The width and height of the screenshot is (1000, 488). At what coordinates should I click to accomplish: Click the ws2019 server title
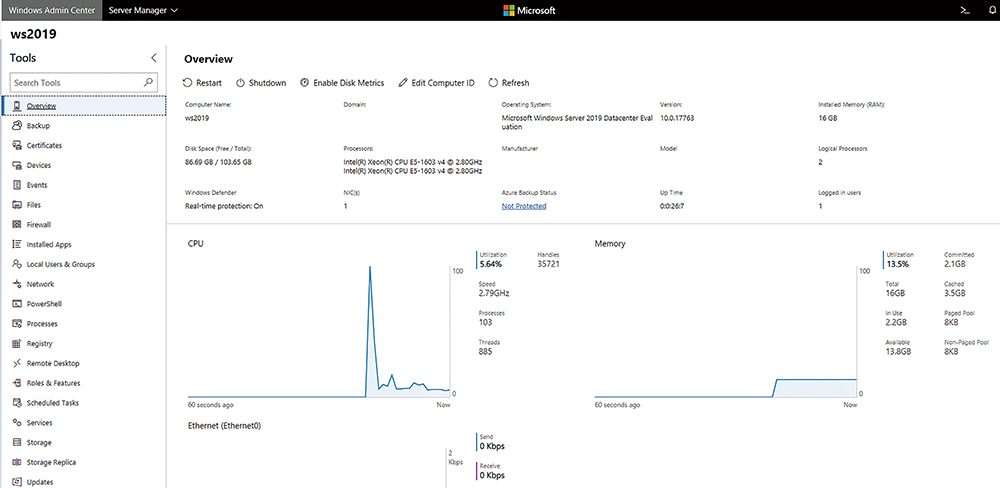tap(33, 34)
